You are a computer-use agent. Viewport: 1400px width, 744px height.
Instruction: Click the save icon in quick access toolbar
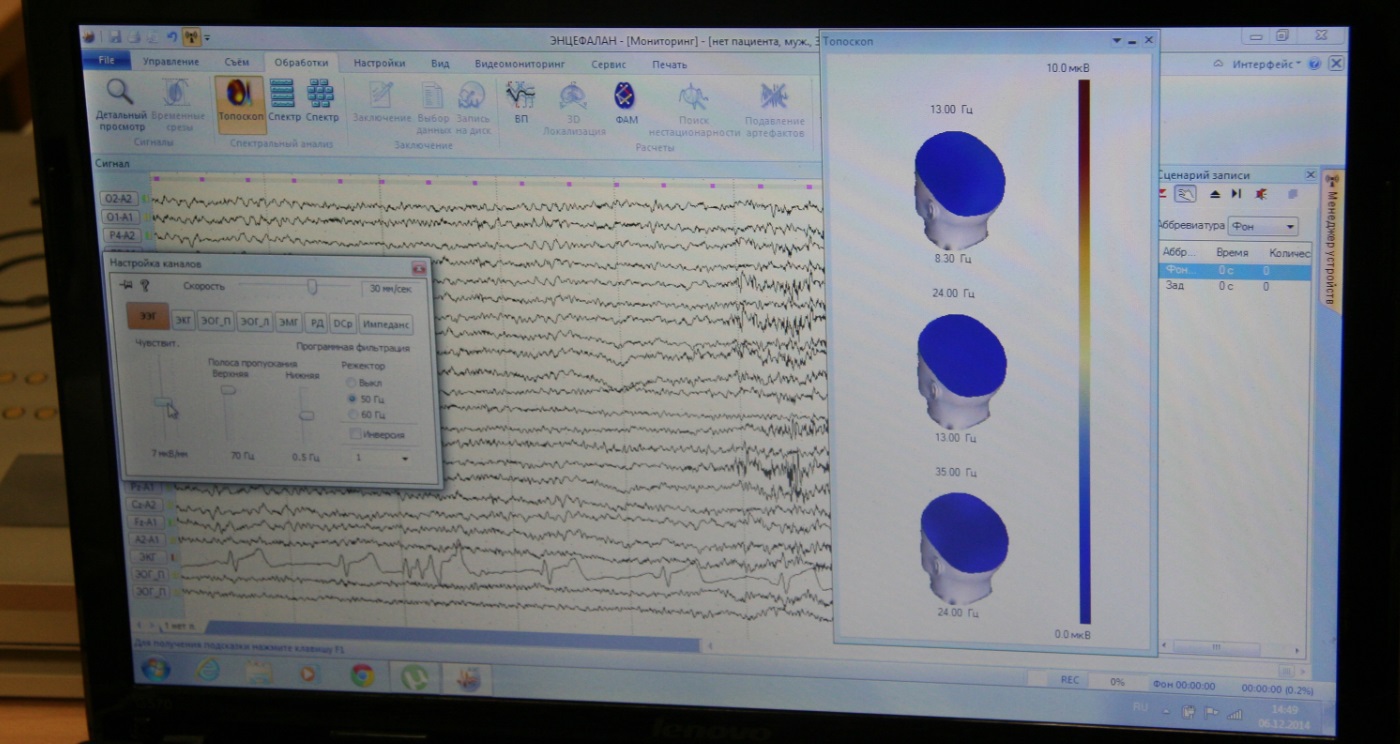point(116,36)
